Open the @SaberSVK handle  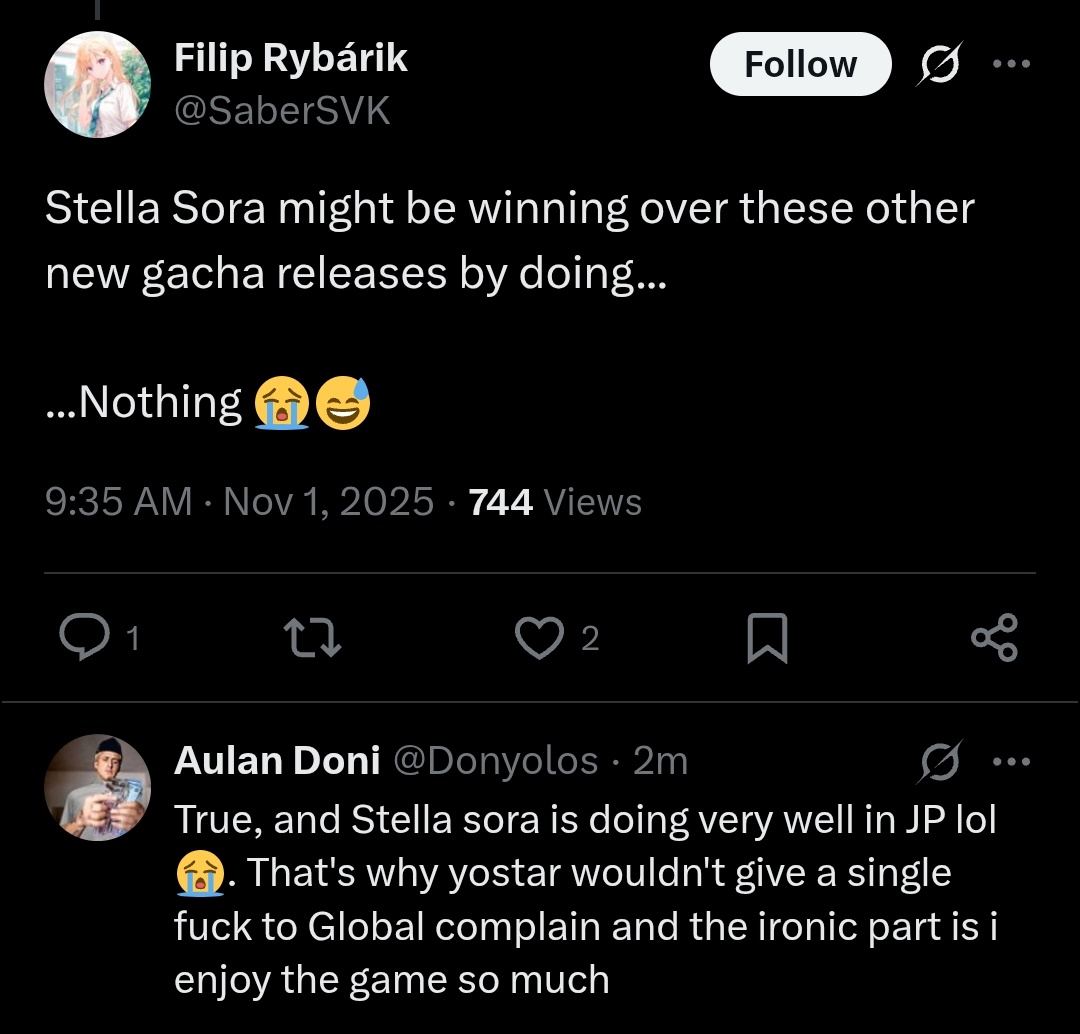[x=282, y=110]
